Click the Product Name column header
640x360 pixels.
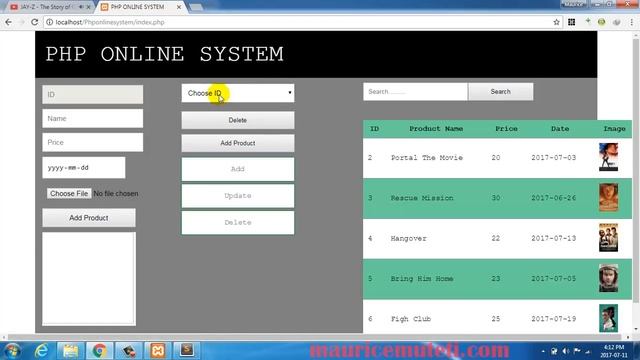[436, 129]
